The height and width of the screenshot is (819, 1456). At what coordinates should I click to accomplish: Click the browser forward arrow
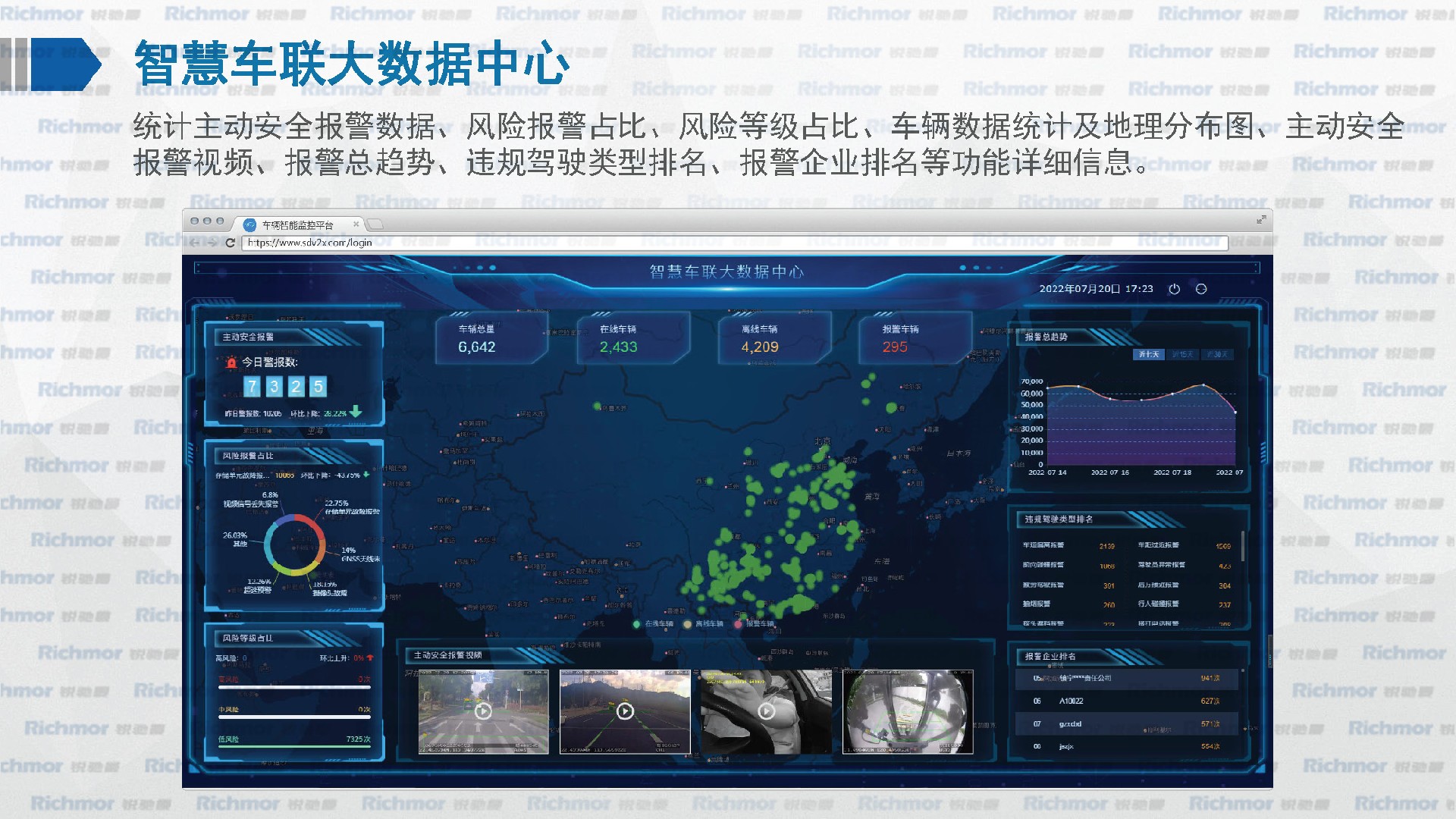(211, 243)
